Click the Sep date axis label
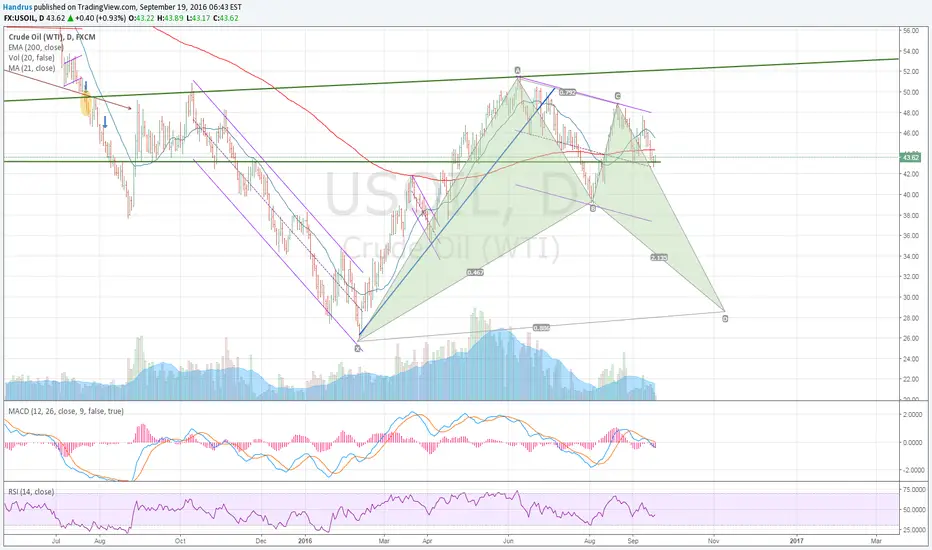Image resolution: width=932 pixels, height=550 pixels. pyautogui.click(x=632, y=541)
